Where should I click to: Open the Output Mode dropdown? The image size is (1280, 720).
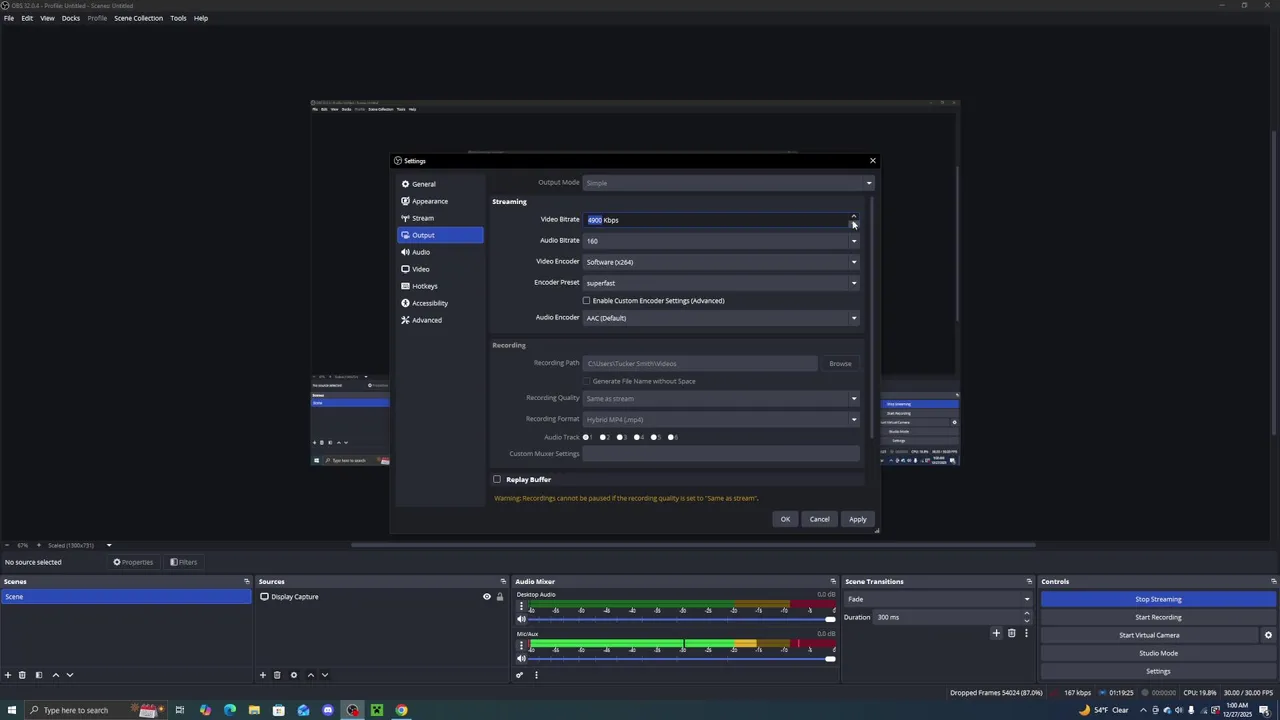coord(728,183)
